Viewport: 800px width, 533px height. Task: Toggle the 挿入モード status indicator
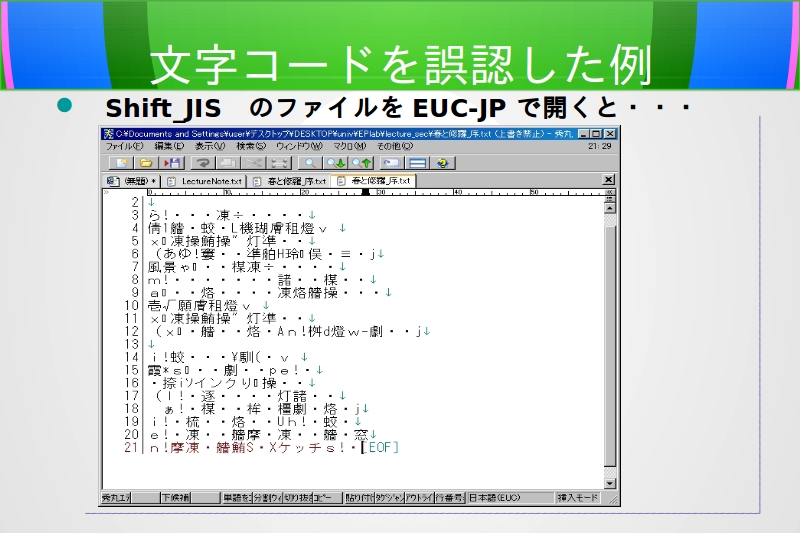[x=578, y=497]
